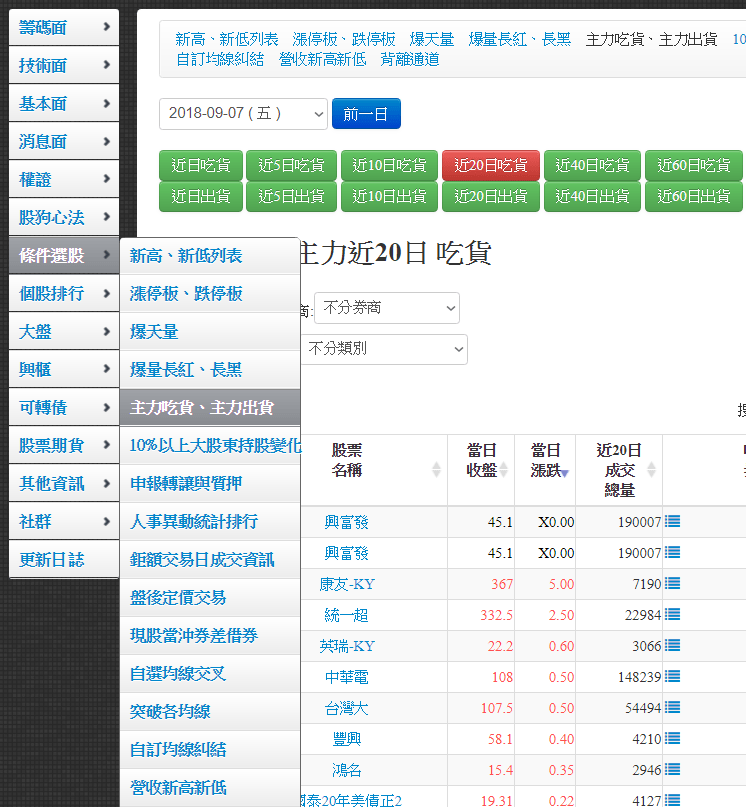Expand the 技術面 sidebar menu
Image resolution: width=746 pixels, height=807 pixels.
(x=64, y=66)
